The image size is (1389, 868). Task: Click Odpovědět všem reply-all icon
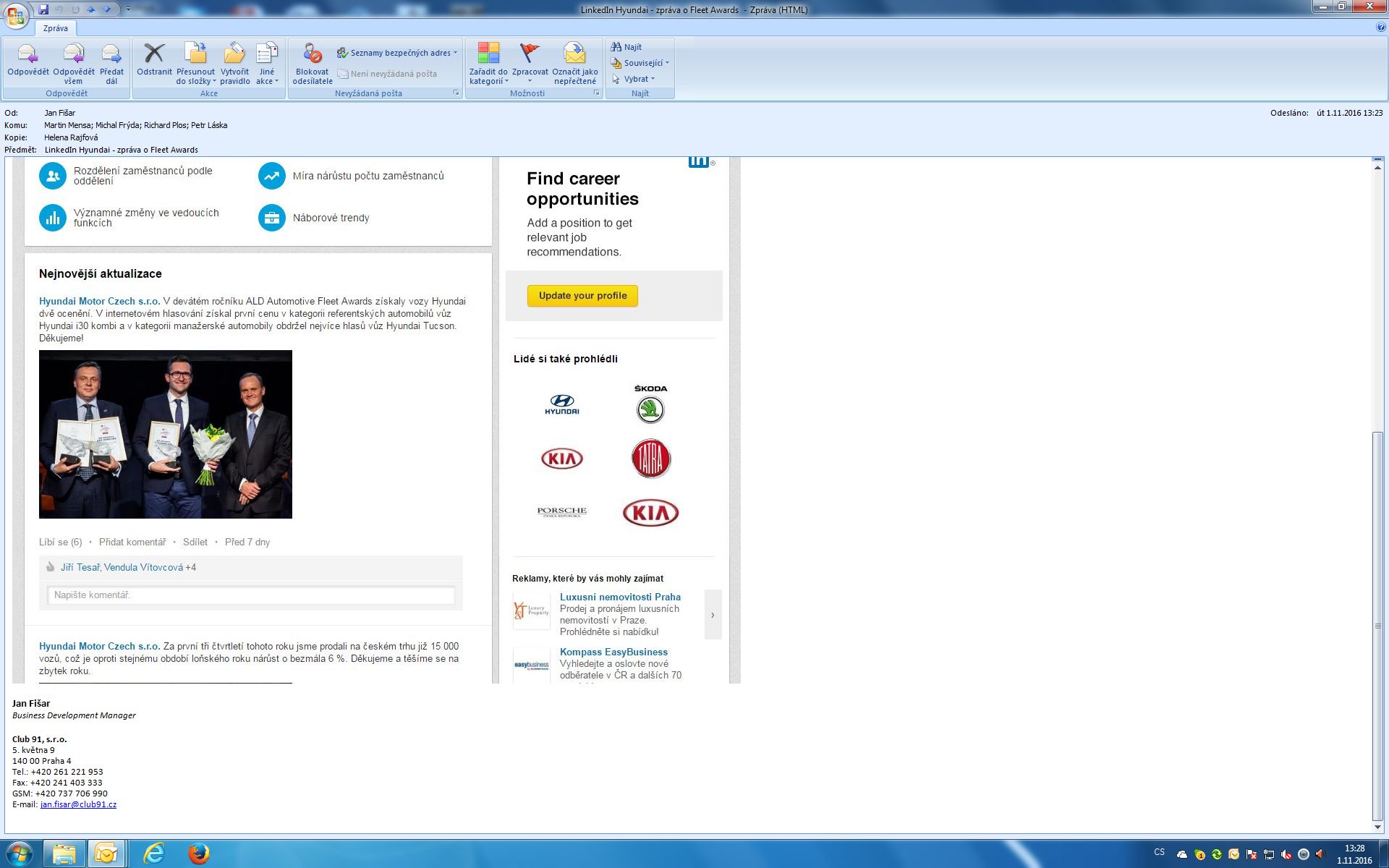click(73, 63)
